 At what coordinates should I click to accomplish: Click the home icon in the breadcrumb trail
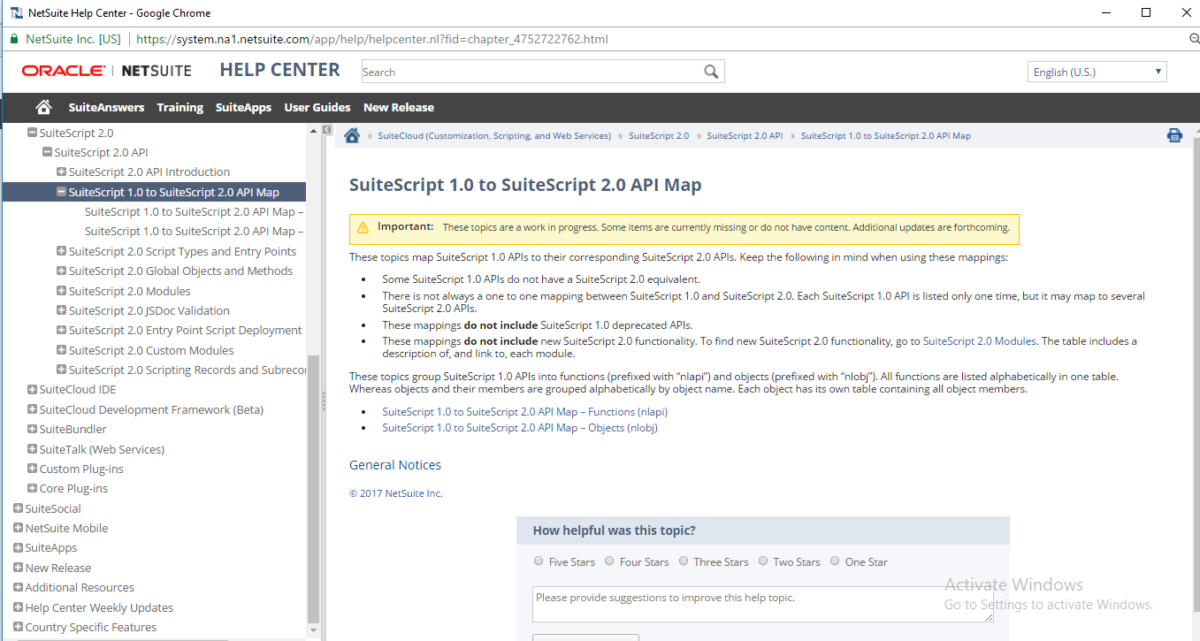[x=351, y=134]
